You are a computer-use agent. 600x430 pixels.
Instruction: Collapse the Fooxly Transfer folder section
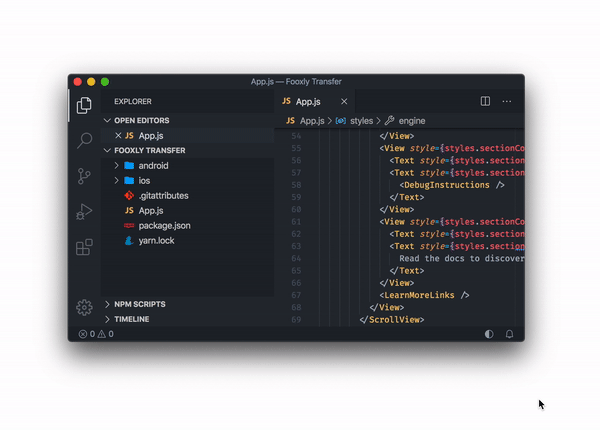[x=107, y=150]
